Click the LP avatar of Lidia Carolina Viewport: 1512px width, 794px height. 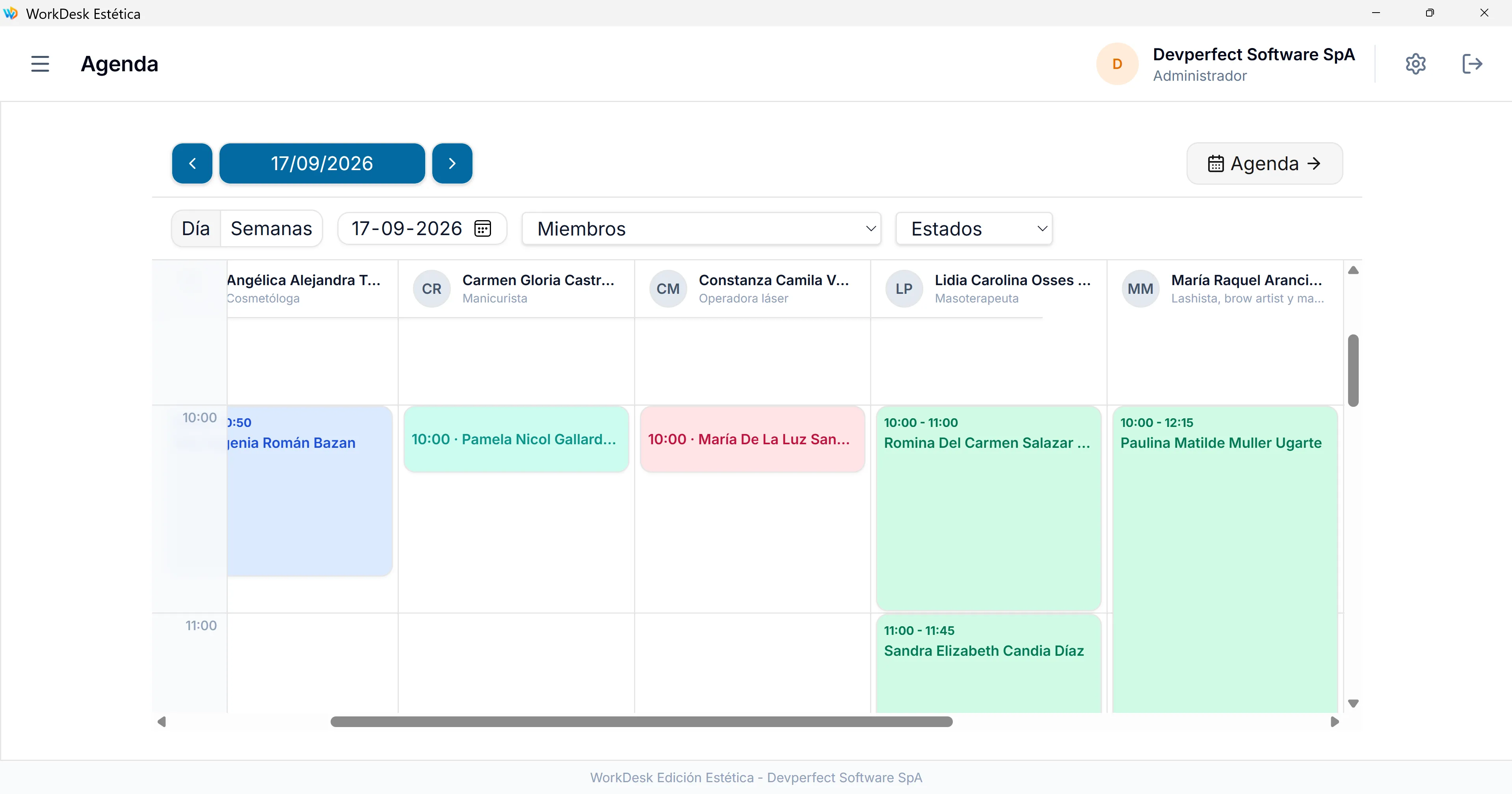coord(904,289)
